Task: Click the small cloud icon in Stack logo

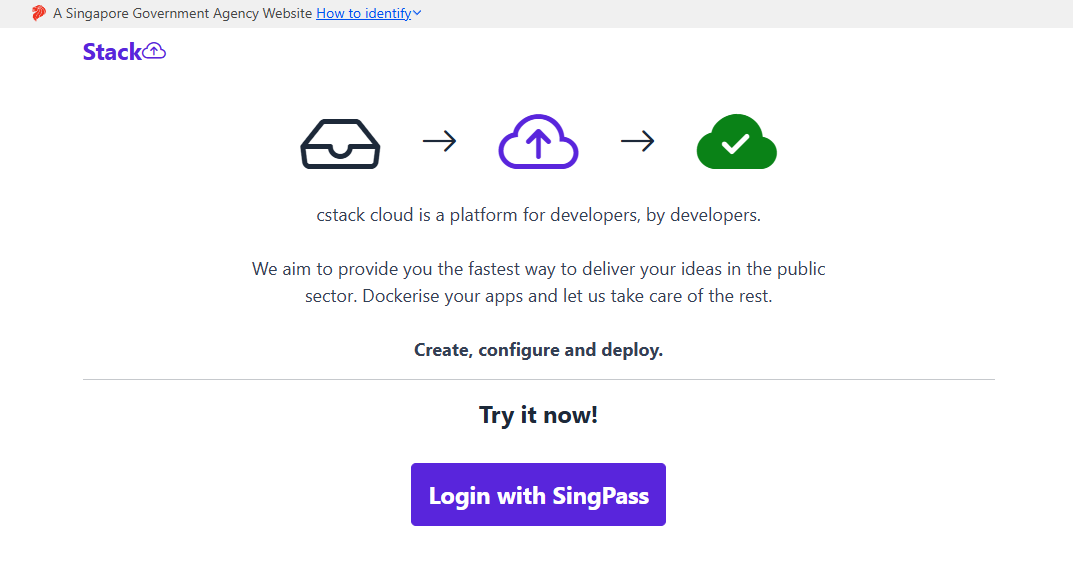Action: (154, 51)
